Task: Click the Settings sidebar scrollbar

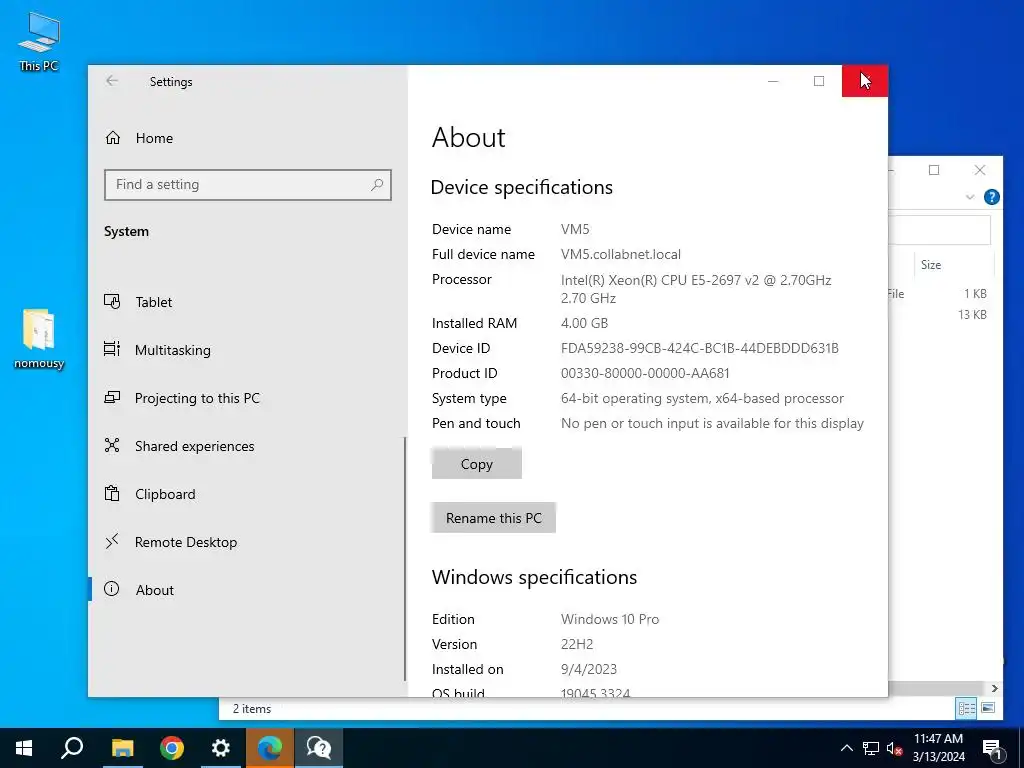Action: click(405, 558)
